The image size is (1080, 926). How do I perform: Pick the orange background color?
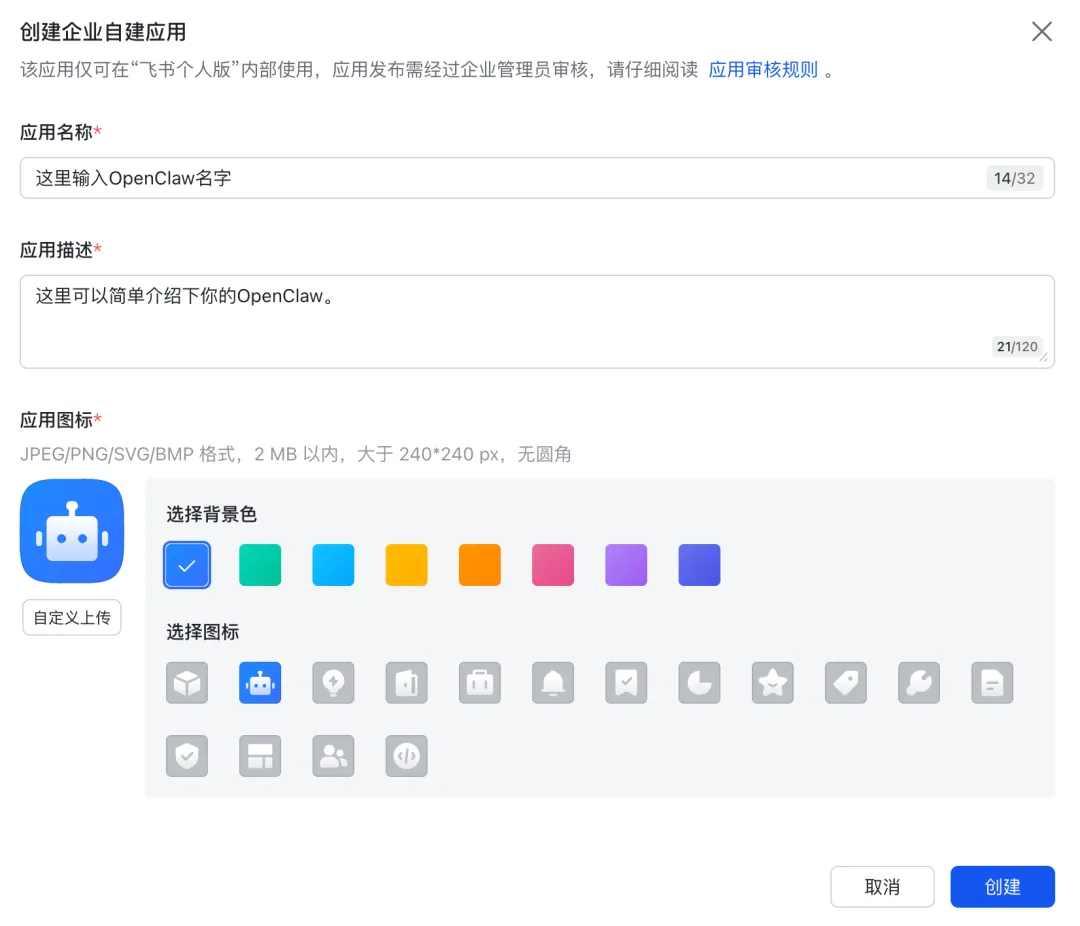[479, 565]
